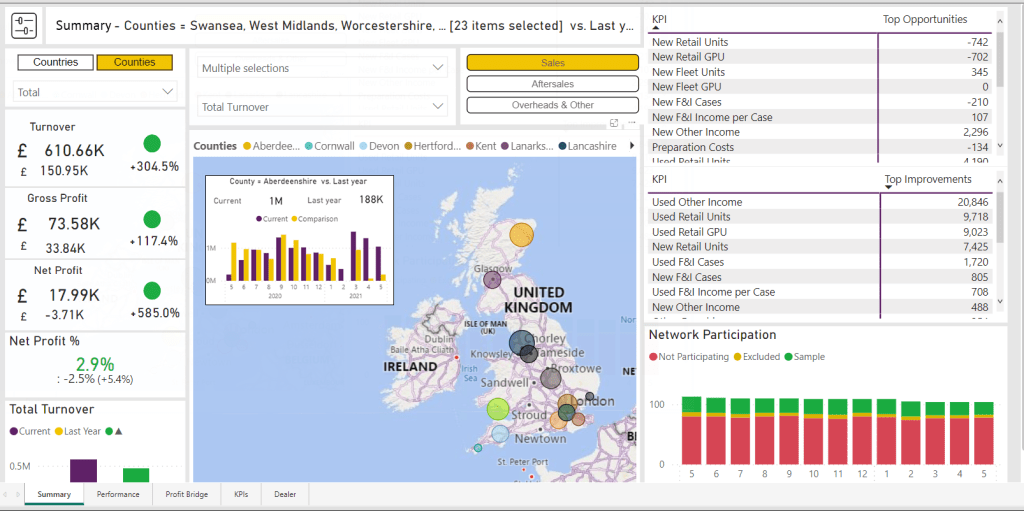Click scroll-down arrow in Top Improvements table

(x=1000, y=301)
